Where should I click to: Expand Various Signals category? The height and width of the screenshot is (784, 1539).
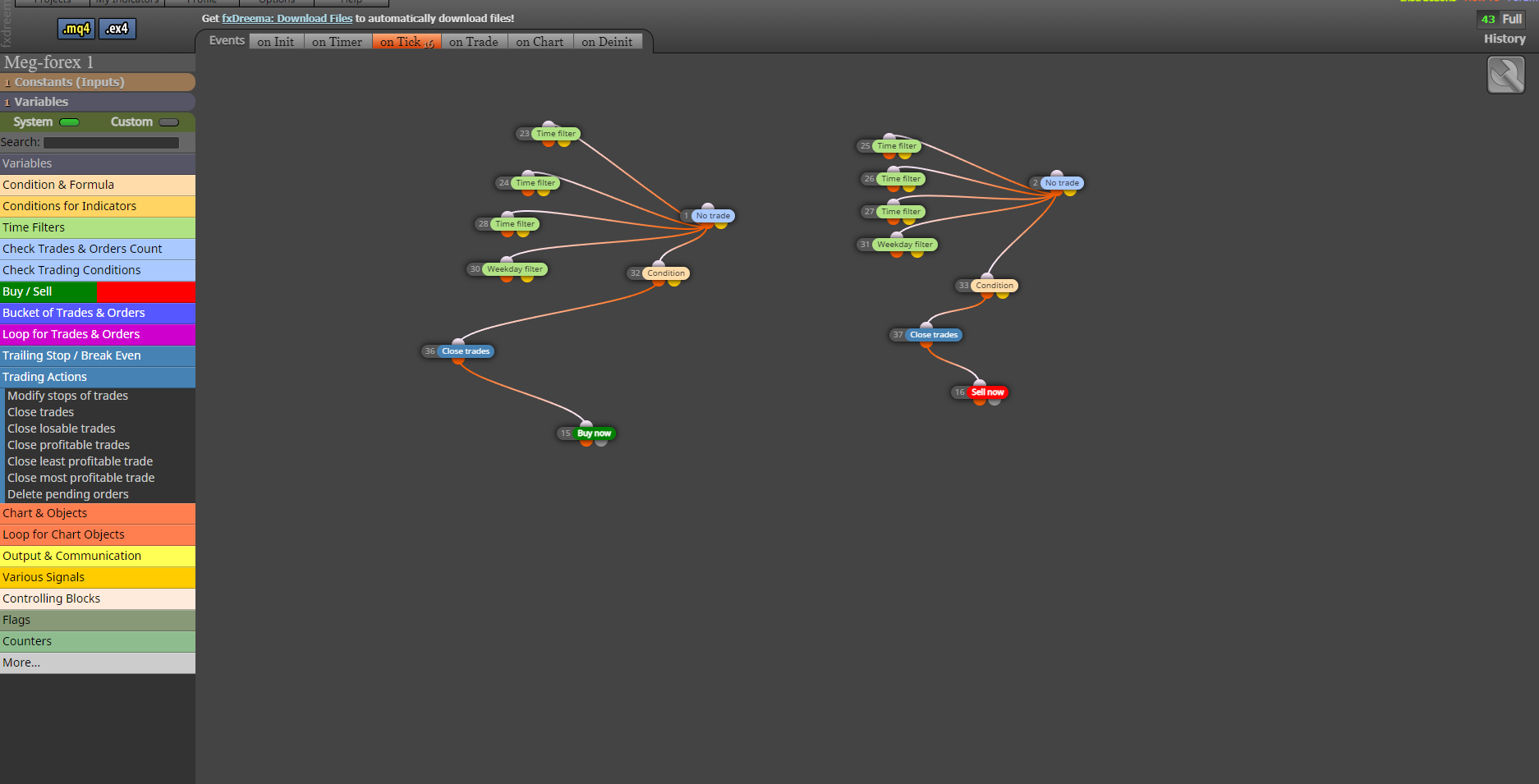coord(98,577)
